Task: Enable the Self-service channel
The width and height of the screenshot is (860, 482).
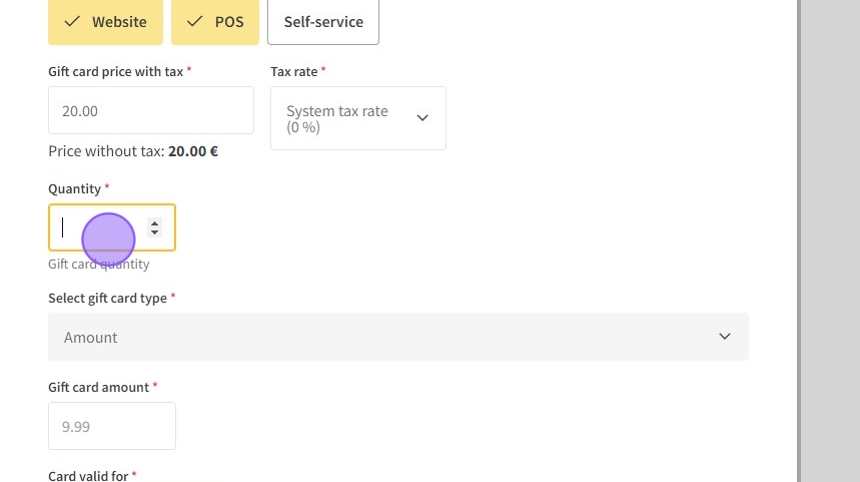Action: click(323, 21)
